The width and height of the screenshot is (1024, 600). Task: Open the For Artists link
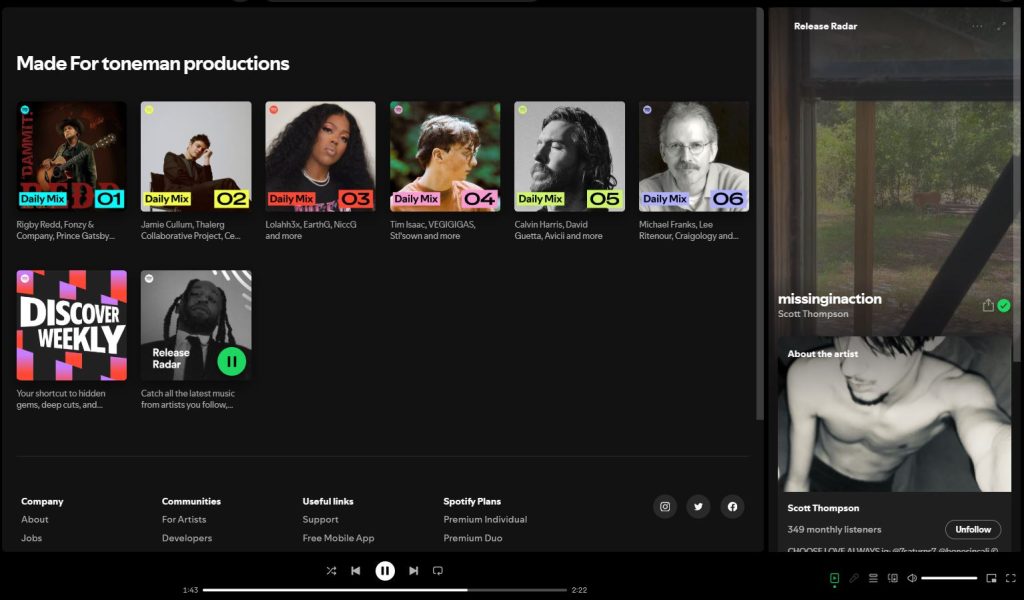184,520
